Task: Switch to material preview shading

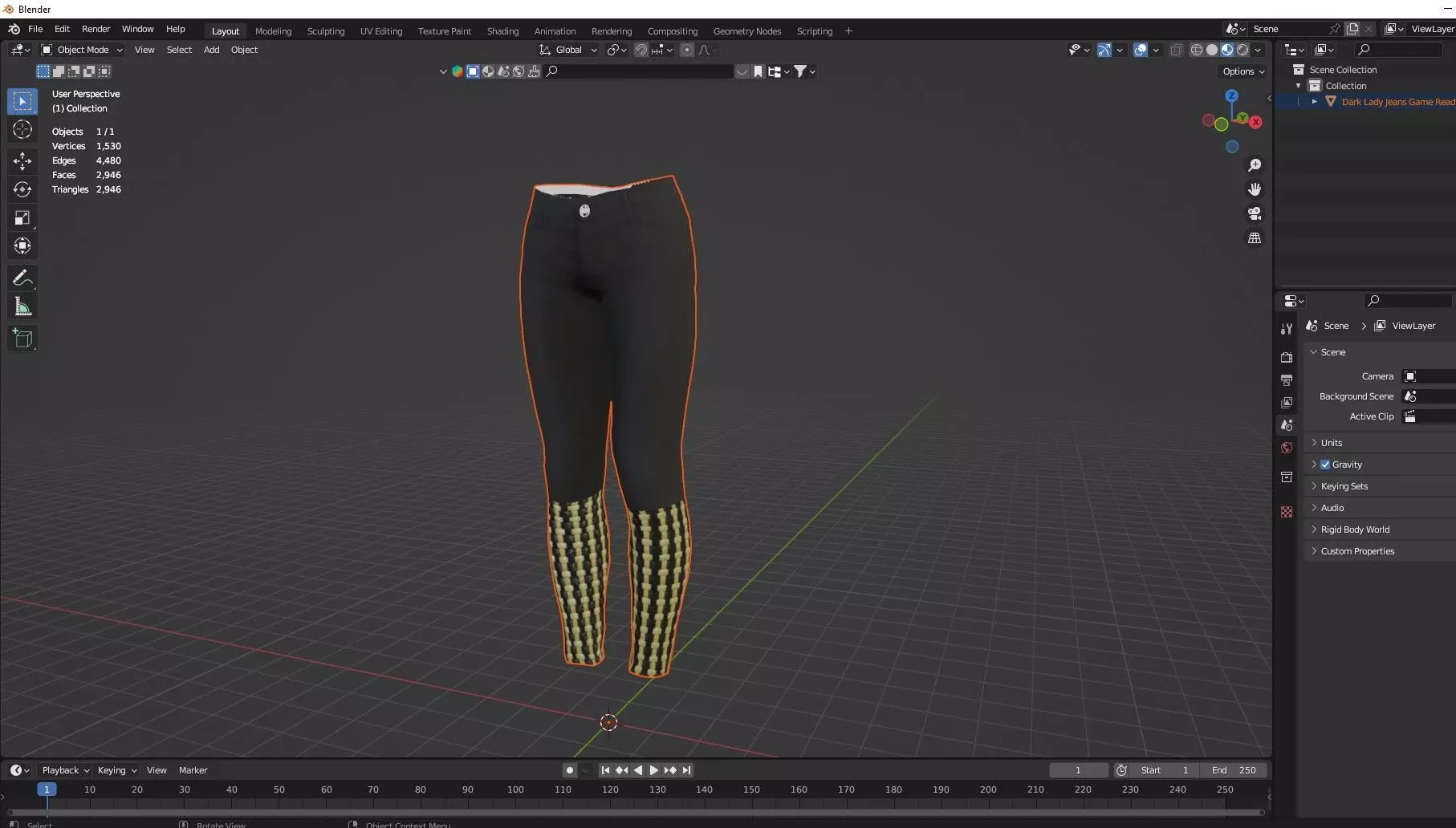Action: click(1227, 50)
